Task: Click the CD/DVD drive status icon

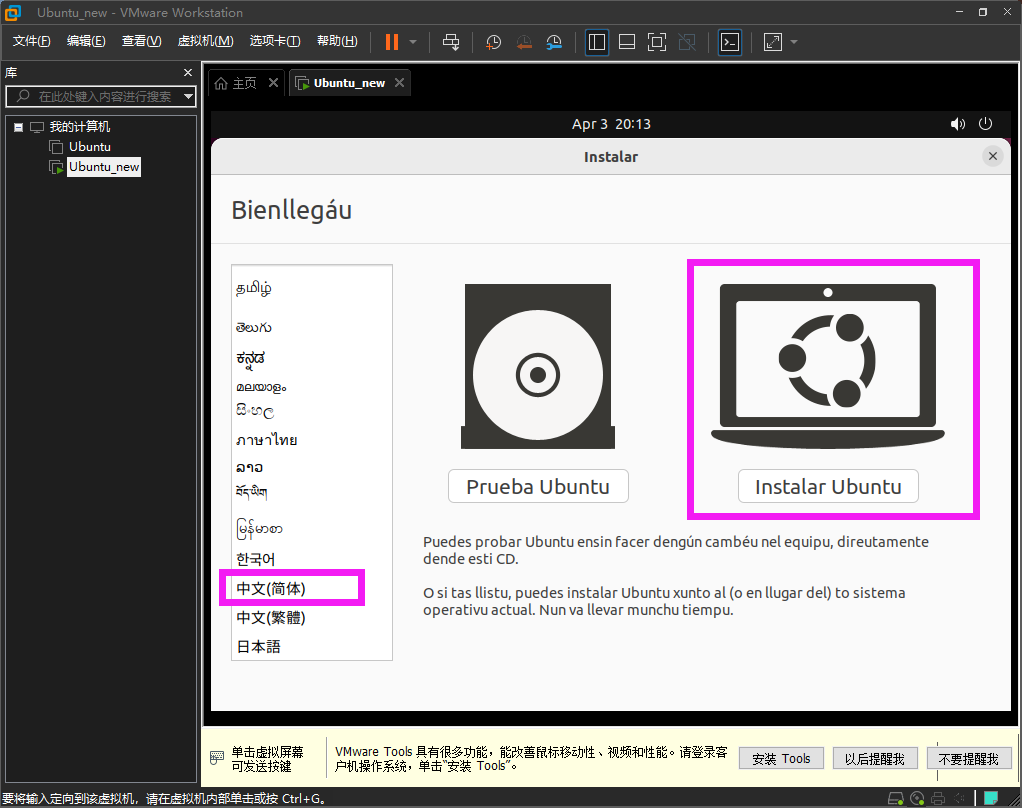Action: pyautogui.click(x=917, y=798)
